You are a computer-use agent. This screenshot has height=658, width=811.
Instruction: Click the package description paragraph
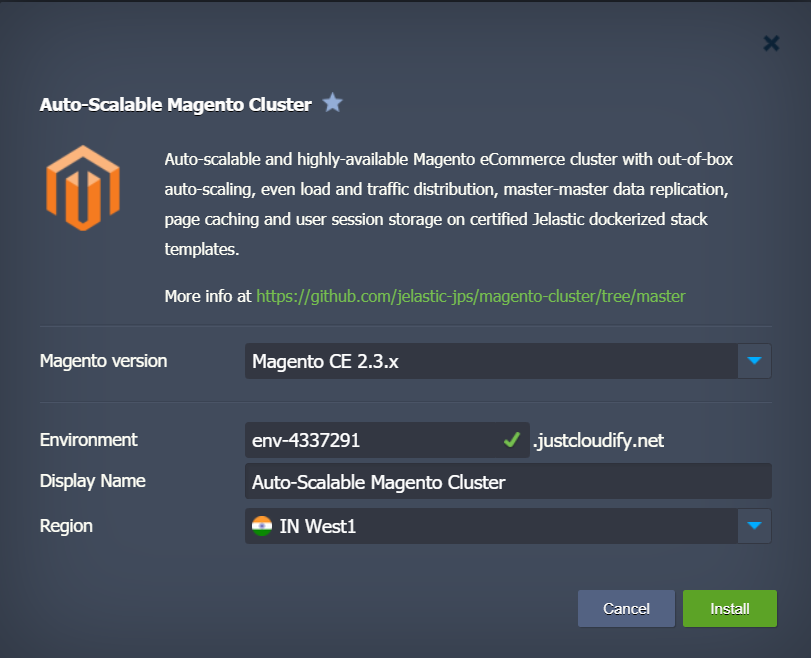coord(450,204)
